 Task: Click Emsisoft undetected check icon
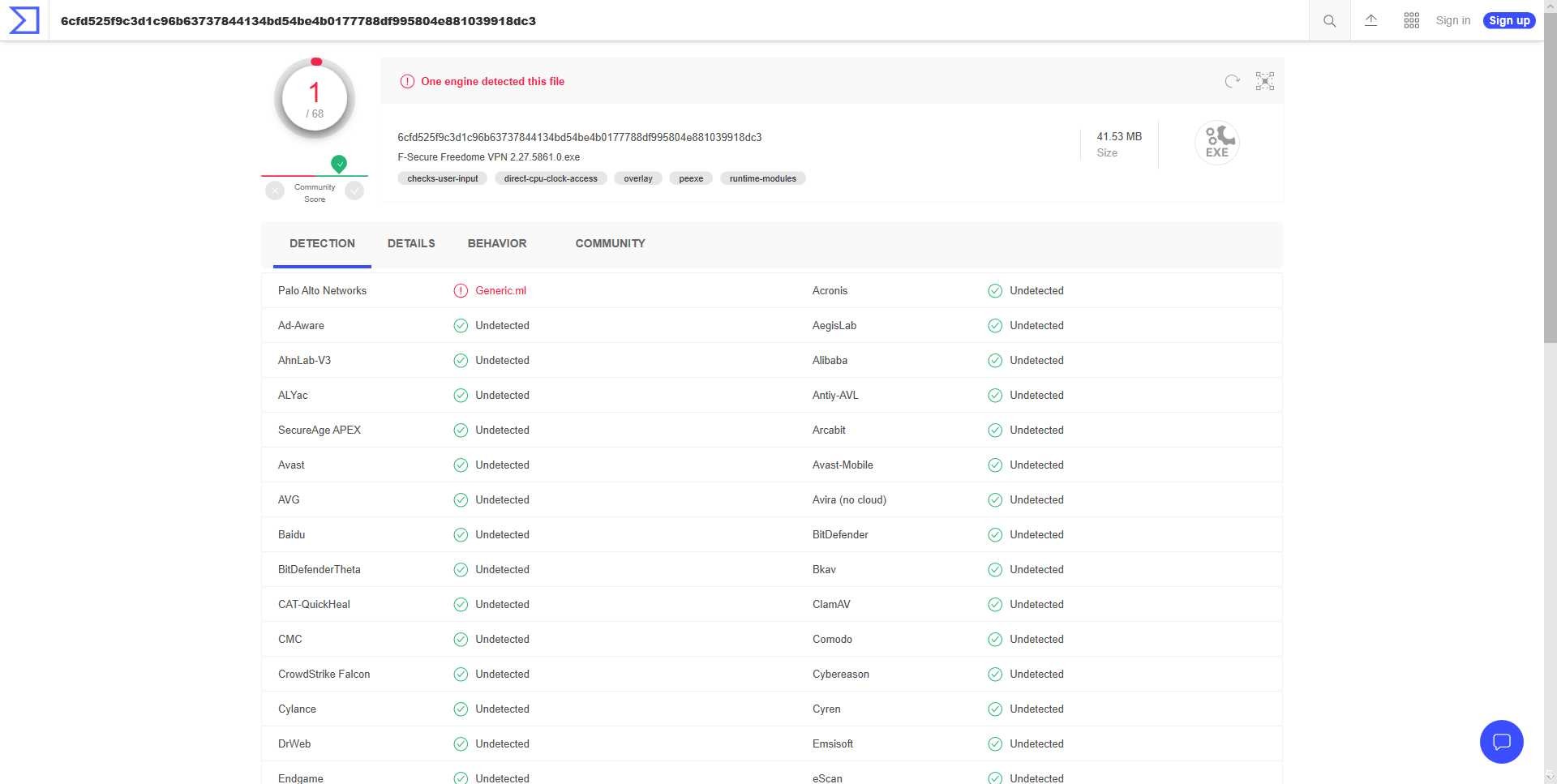pos(995,743)
